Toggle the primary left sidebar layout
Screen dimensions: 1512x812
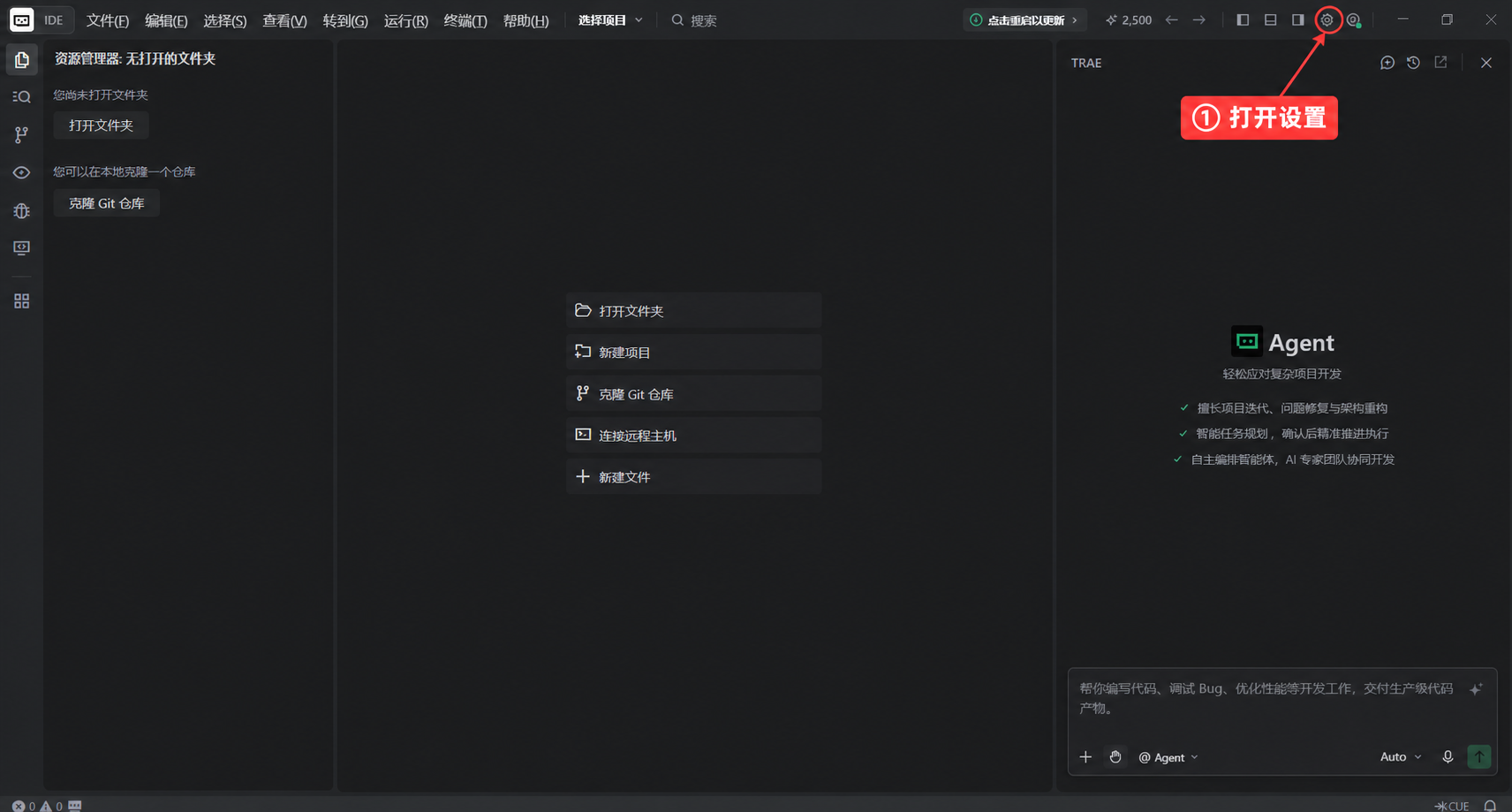[x=1243, y=19]
